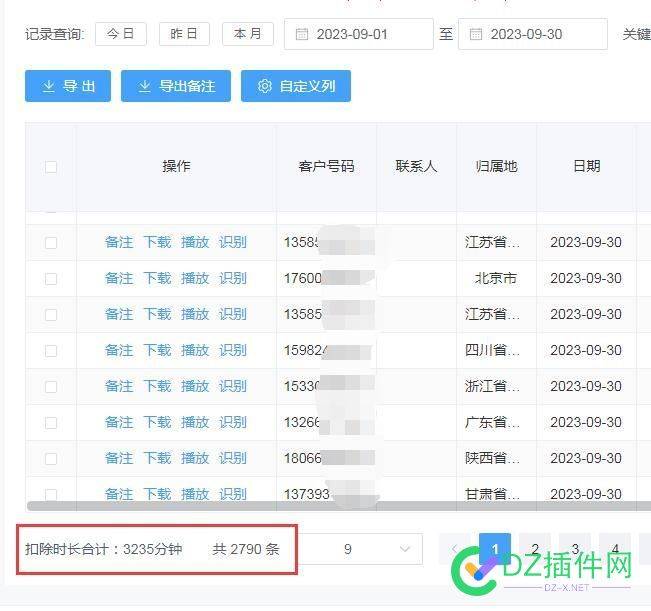Click the 联系人 column header

pyautogui.click(x=416, y=166)
